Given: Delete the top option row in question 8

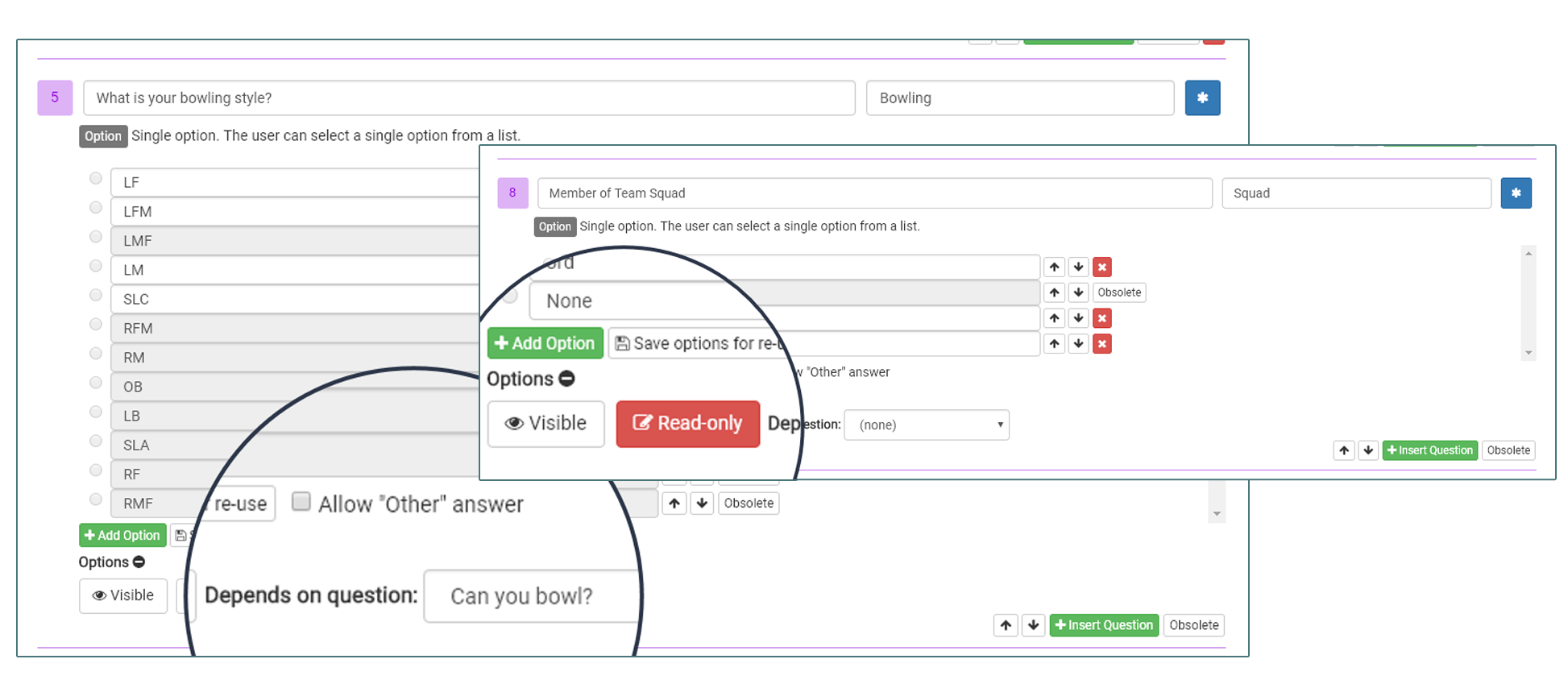Looking at the screenshot, I should click(x=1101, y=267).
